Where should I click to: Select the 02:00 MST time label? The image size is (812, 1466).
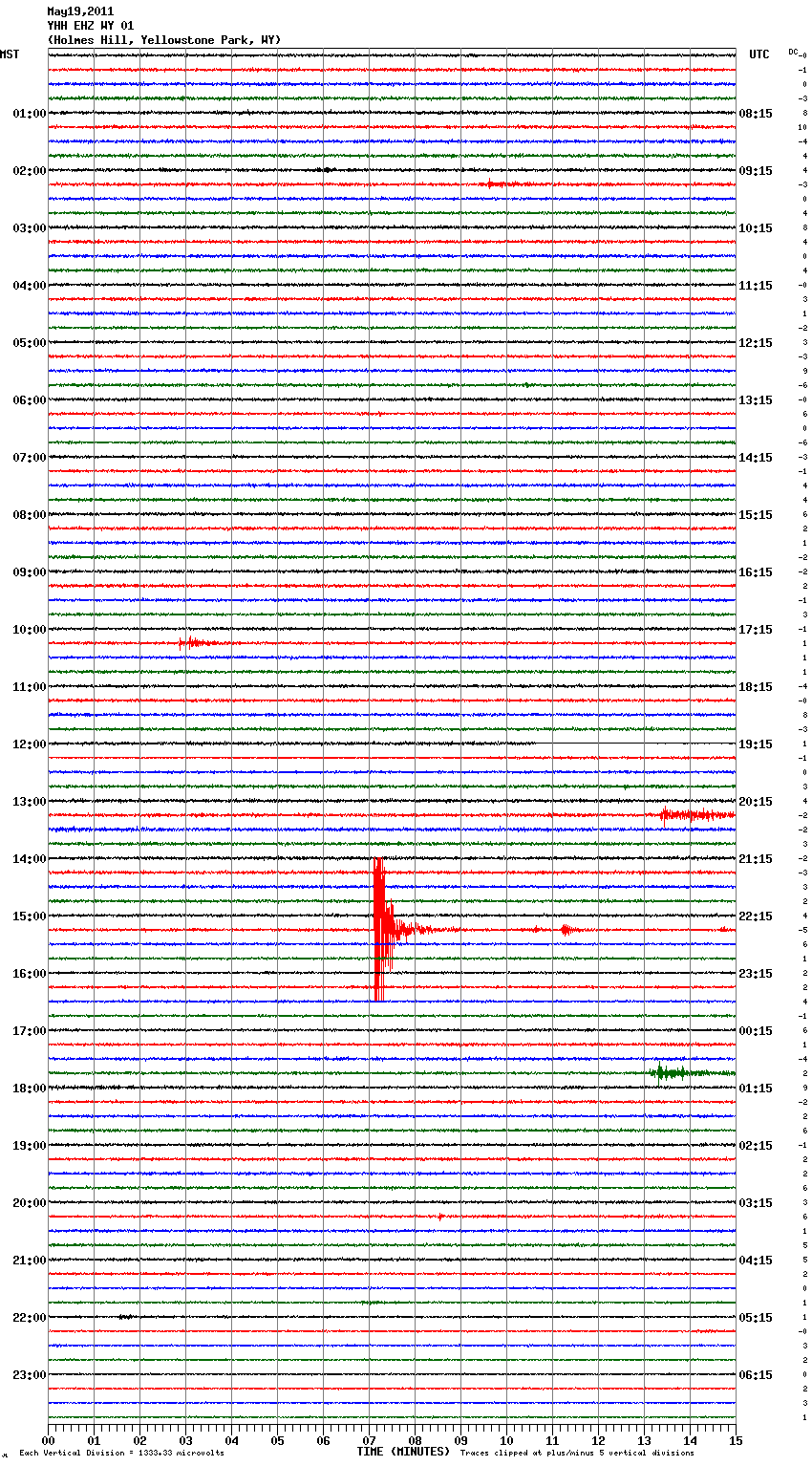[30, 171]
